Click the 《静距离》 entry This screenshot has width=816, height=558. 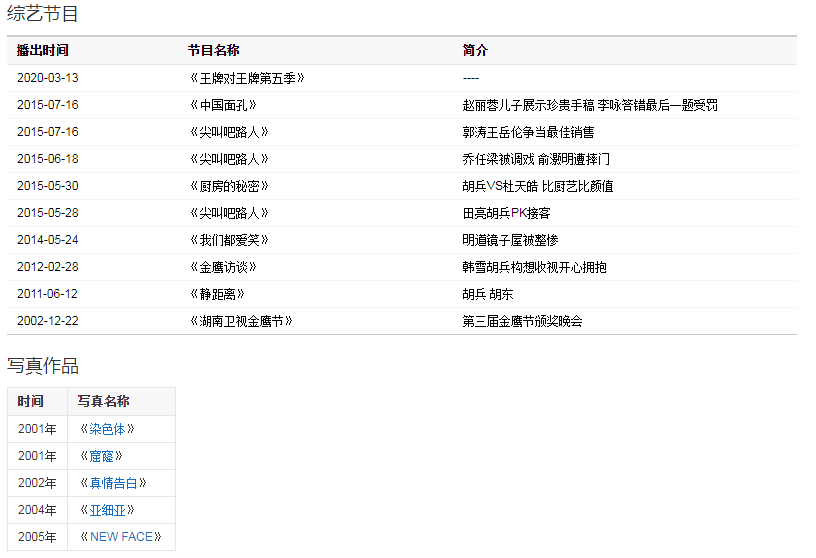tap(217, 294)
